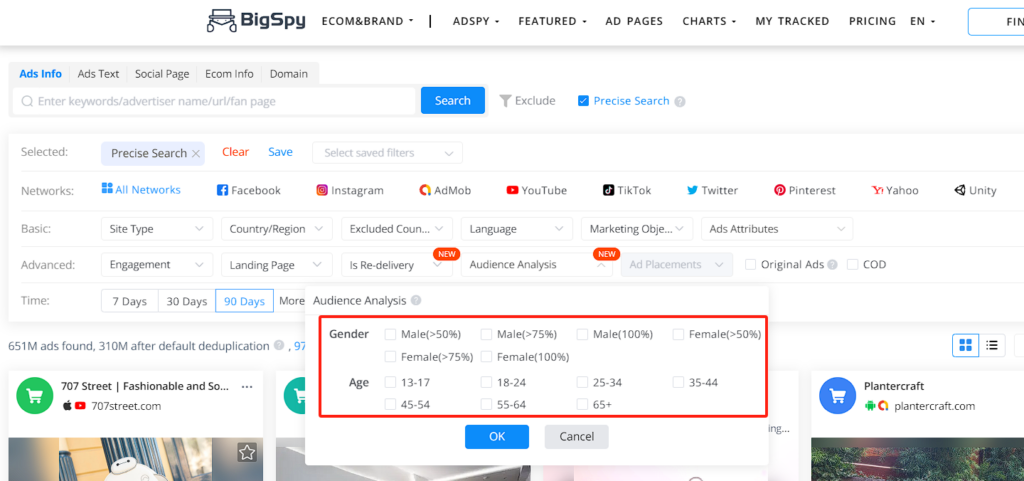This screenshot has width=1024, height=481.
Task: Select the YouTube network filter
Action: pyautogui.click(x=536, y=191)
